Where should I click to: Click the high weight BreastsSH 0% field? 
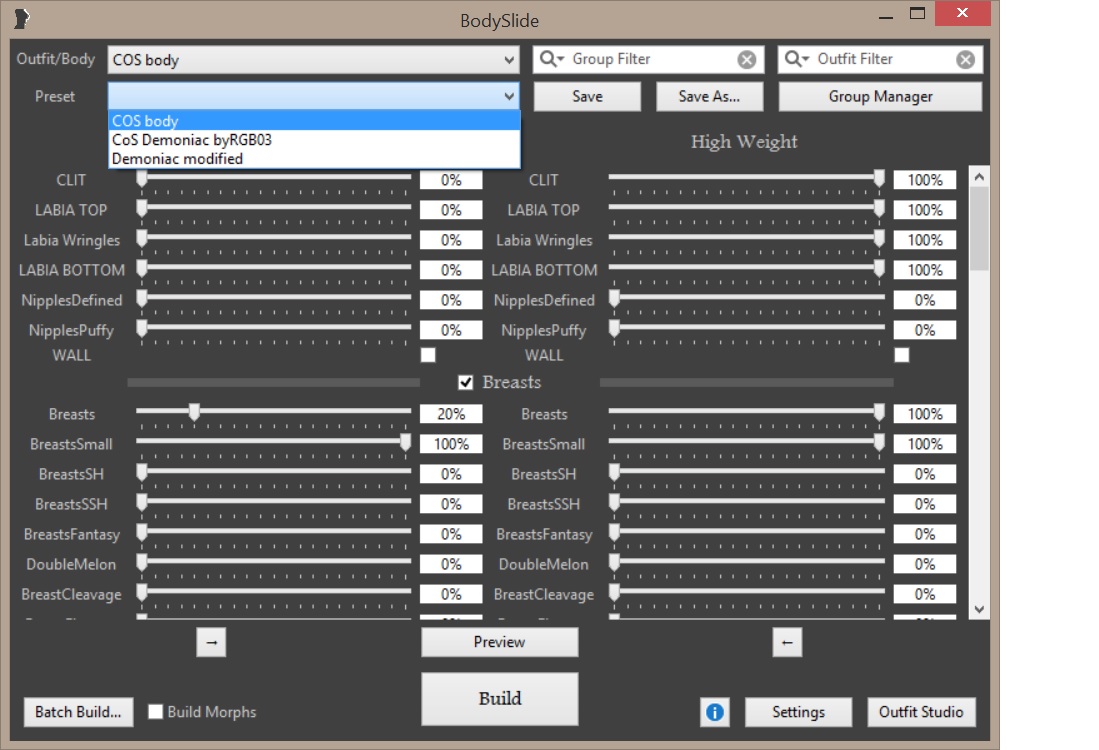click(x=925, y=475)
